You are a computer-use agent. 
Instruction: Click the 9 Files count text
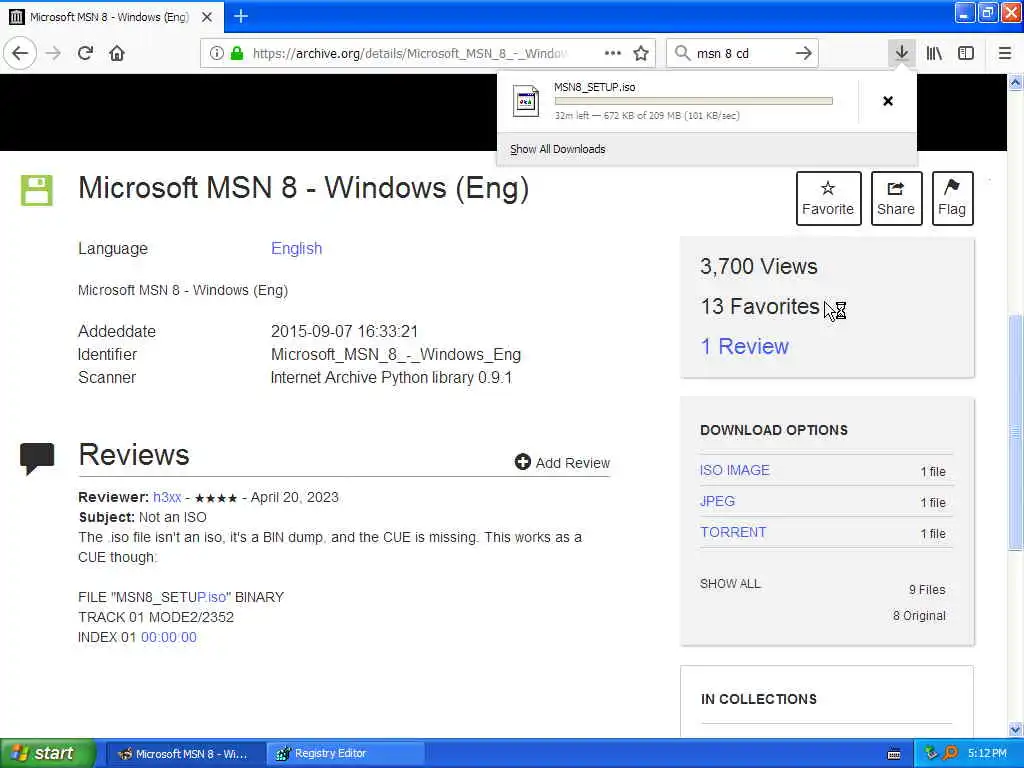927,590
